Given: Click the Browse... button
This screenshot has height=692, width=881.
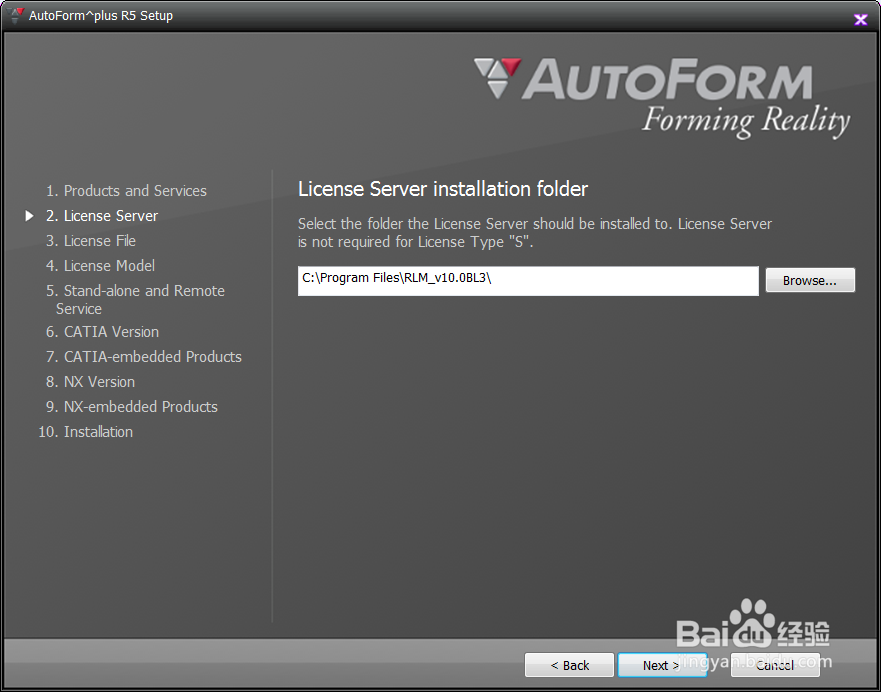Looking at the screenshot, I should [810, 280].
